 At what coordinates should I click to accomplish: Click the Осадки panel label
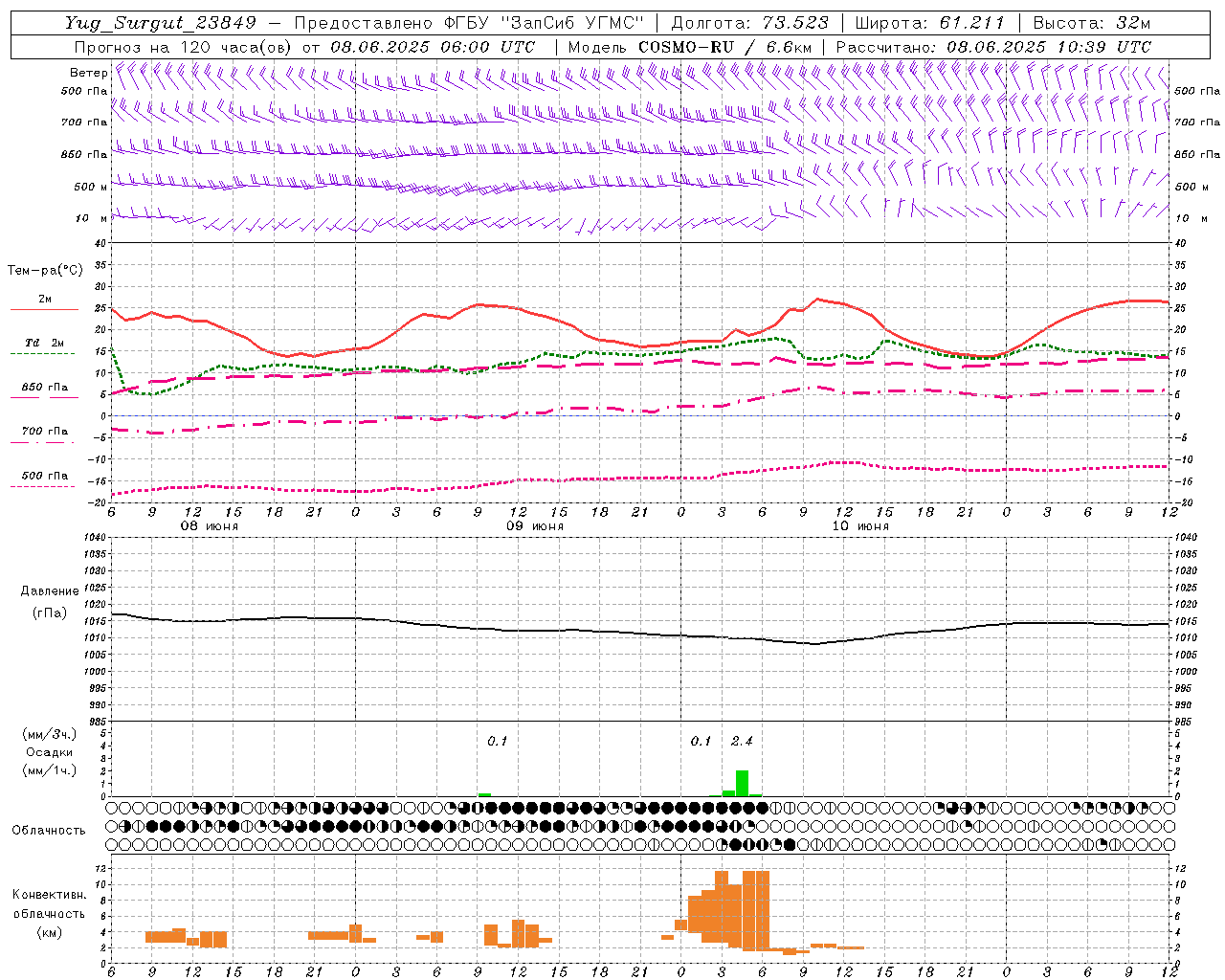coord(50,752)
